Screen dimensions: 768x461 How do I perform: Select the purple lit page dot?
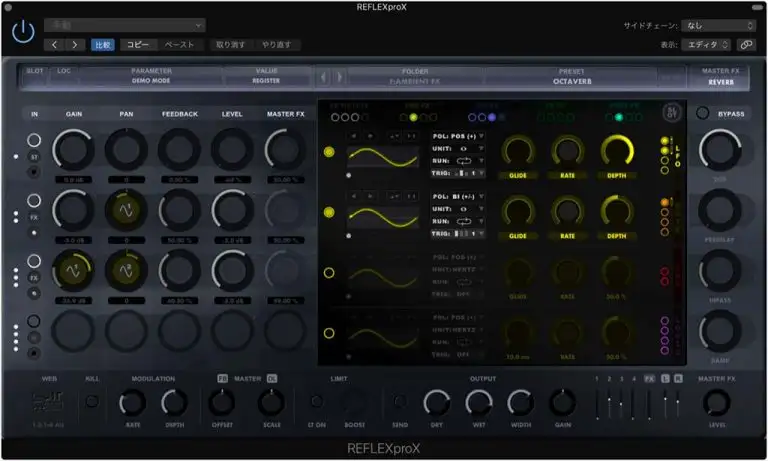(x=491, y=117)
